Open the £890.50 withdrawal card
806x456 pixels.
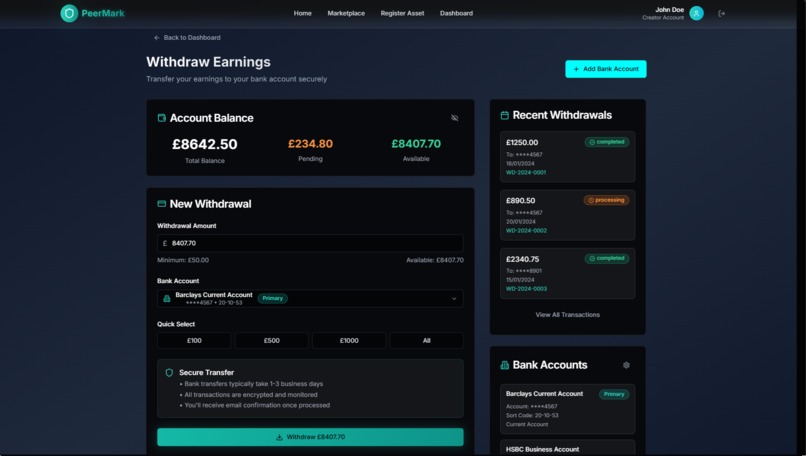click(x=567, y=215)
